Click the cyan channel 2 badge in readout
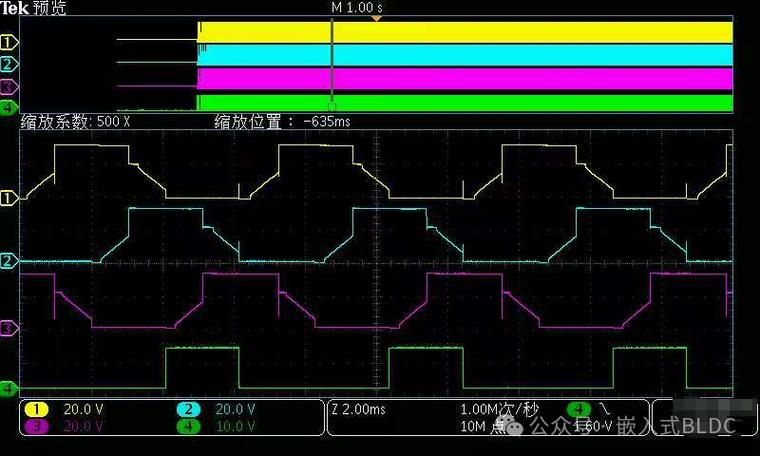760x456 pixels. (x=189, y=410)
